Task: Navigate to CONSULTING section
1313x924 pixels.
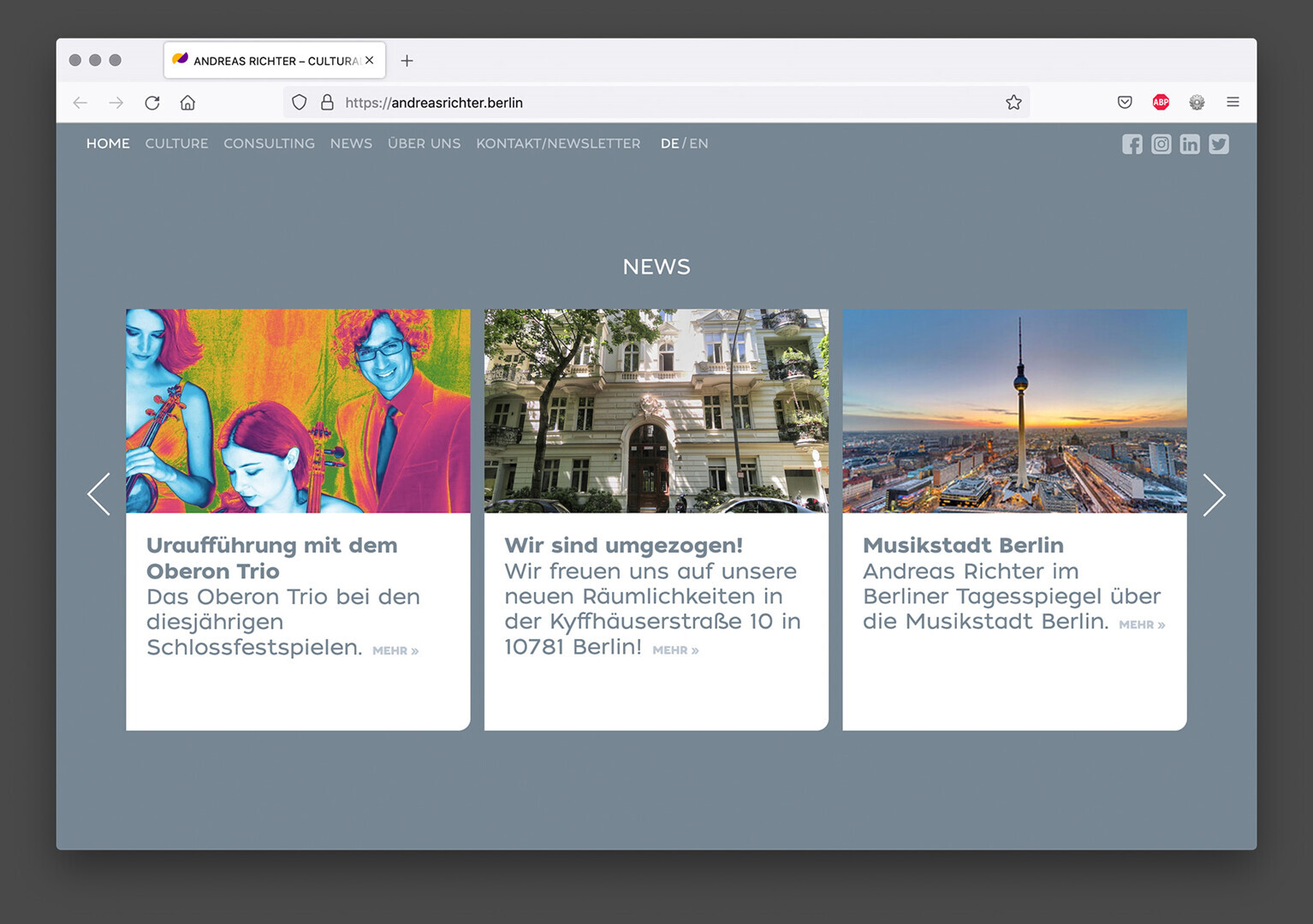Action: [269, 144]
